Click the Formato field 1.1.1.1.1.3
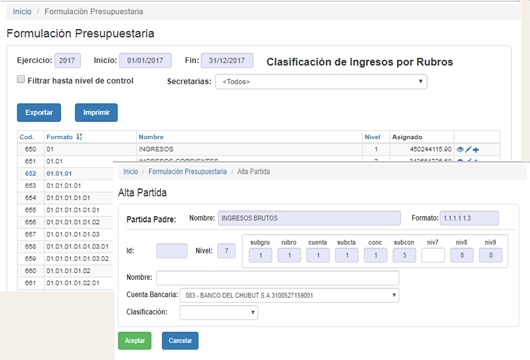Image resolution: width=530 pixels, height=360 pixels. pos(469,218)
